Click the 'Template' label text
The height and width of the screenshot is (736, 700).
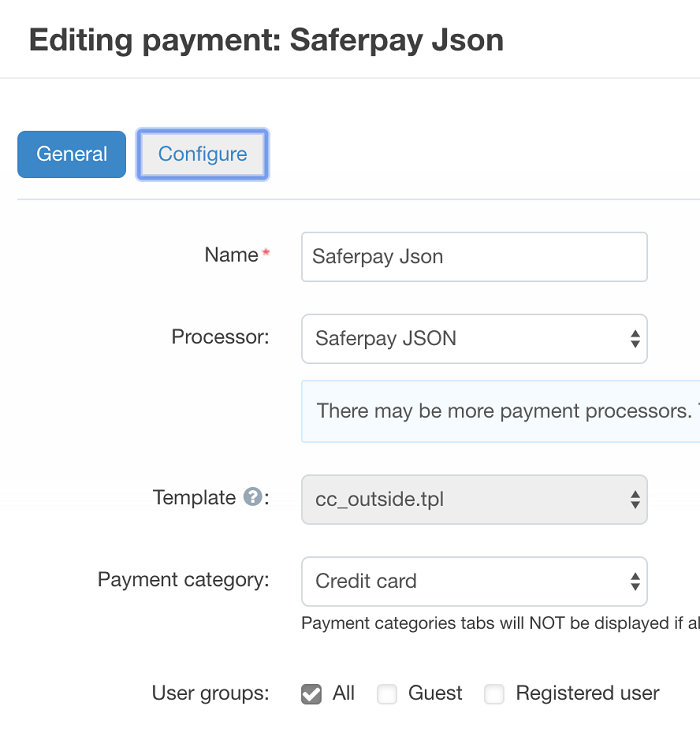point(194,497)
